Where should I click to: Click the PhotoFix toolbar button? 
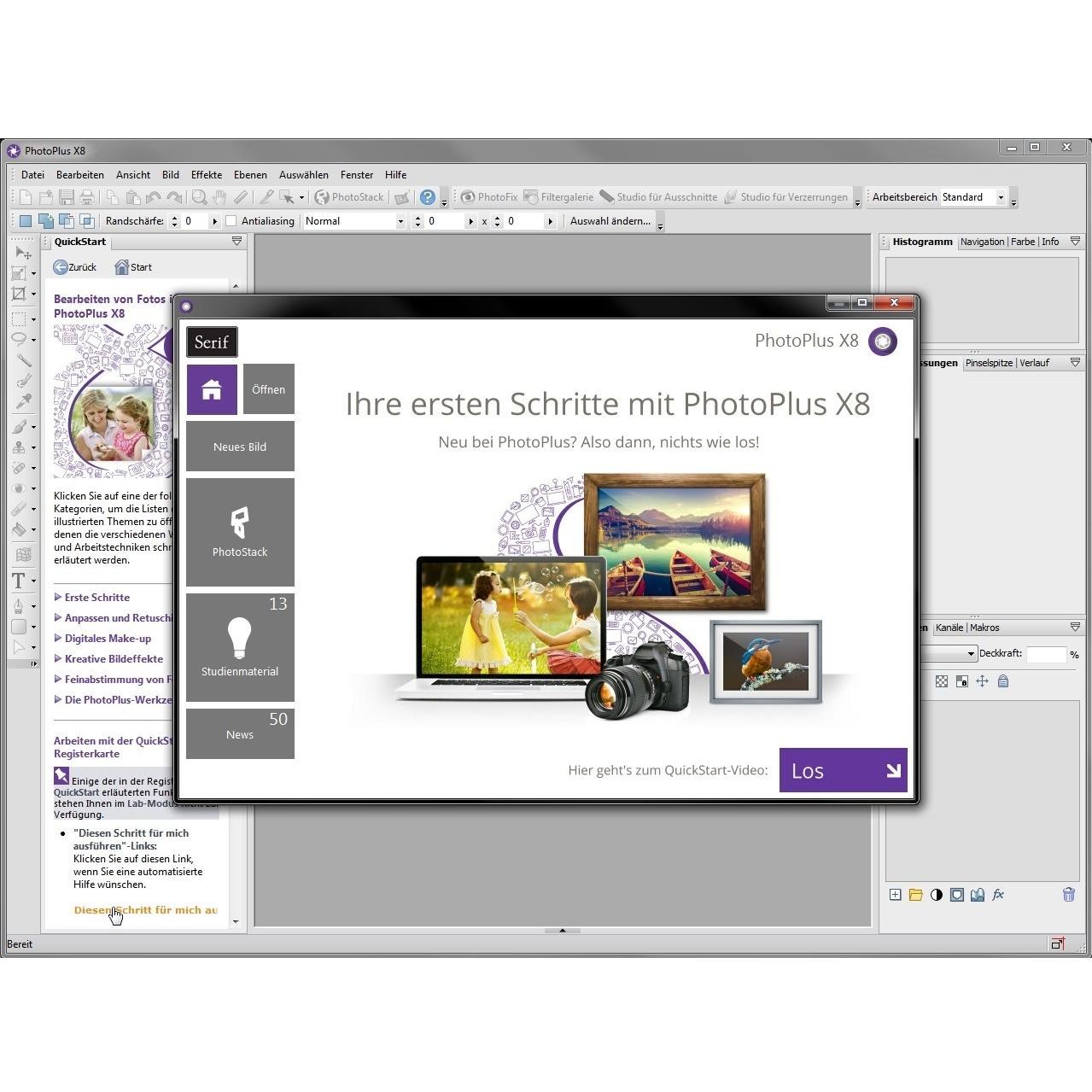click(489, 197)
